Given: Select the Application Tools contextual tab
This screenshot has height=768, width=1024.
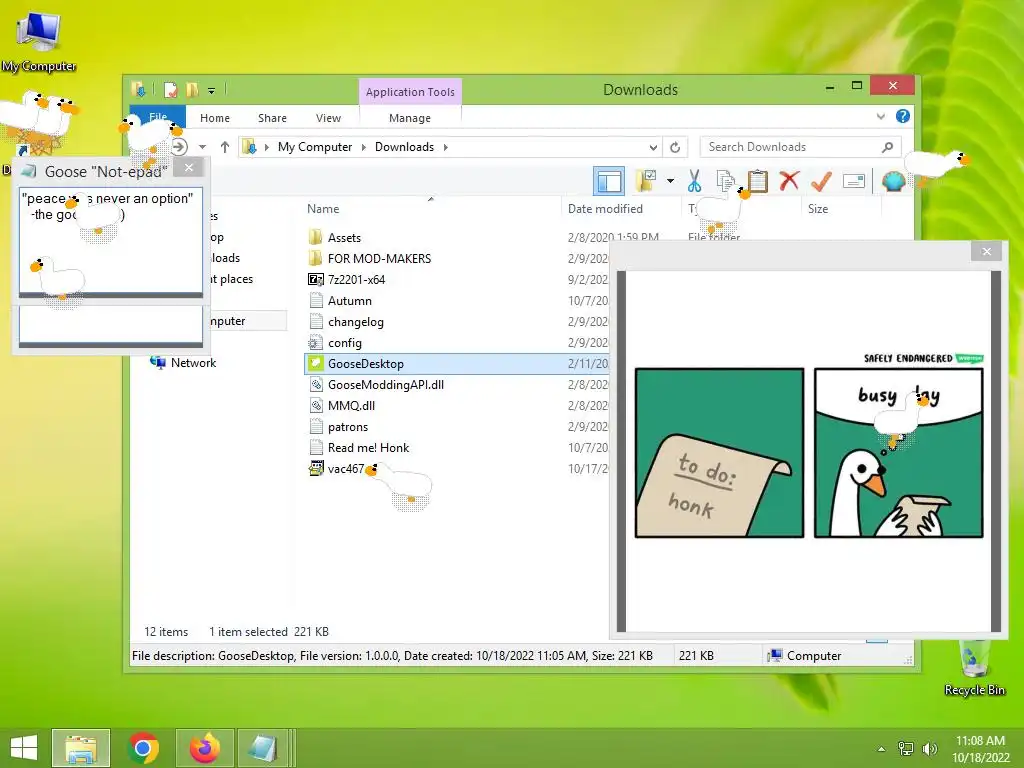Looking at the screenshot, I should click(x=410, y=92).
